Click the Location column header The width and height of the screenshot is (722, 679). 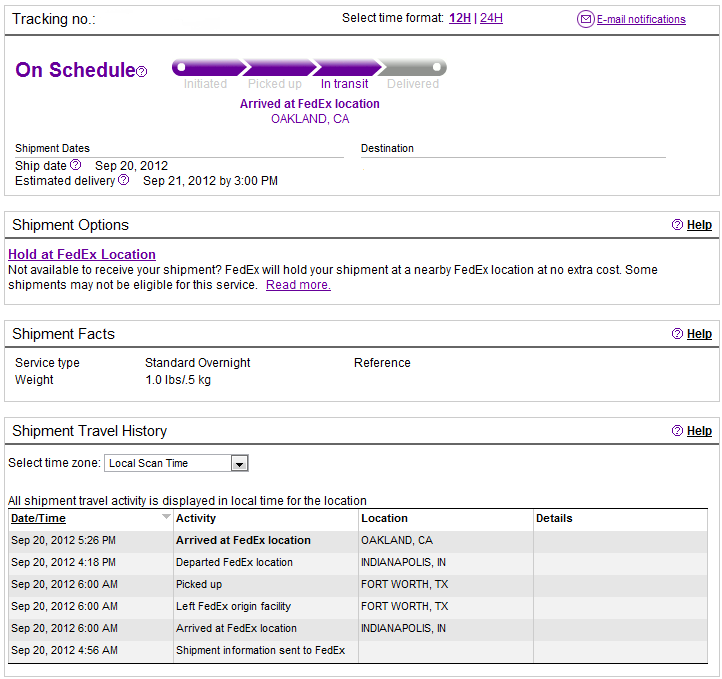point(384,518)
